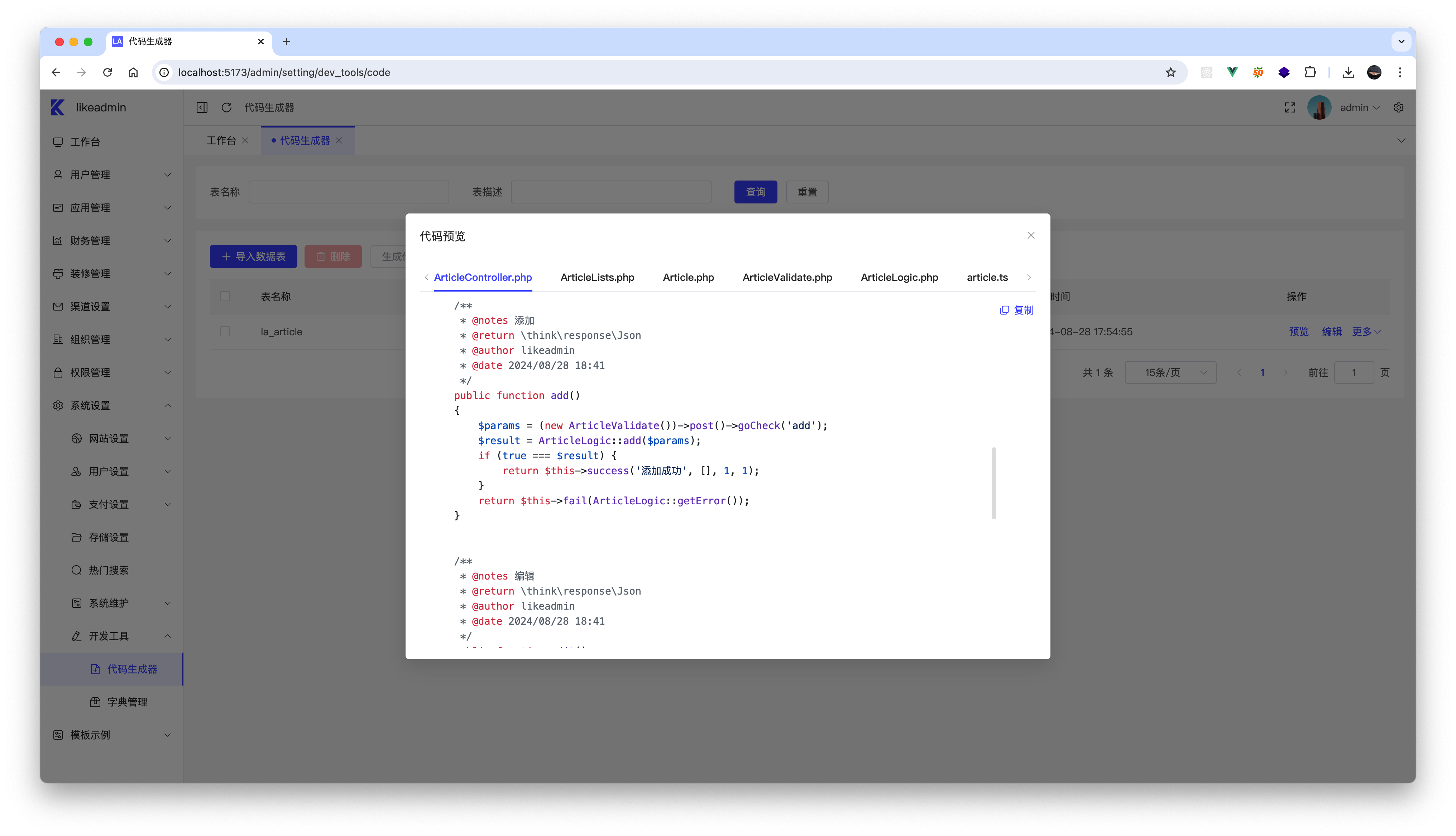Check the la_article row checkbox
The height and width of the screenshot is (836, 1456).
point(225,331)
